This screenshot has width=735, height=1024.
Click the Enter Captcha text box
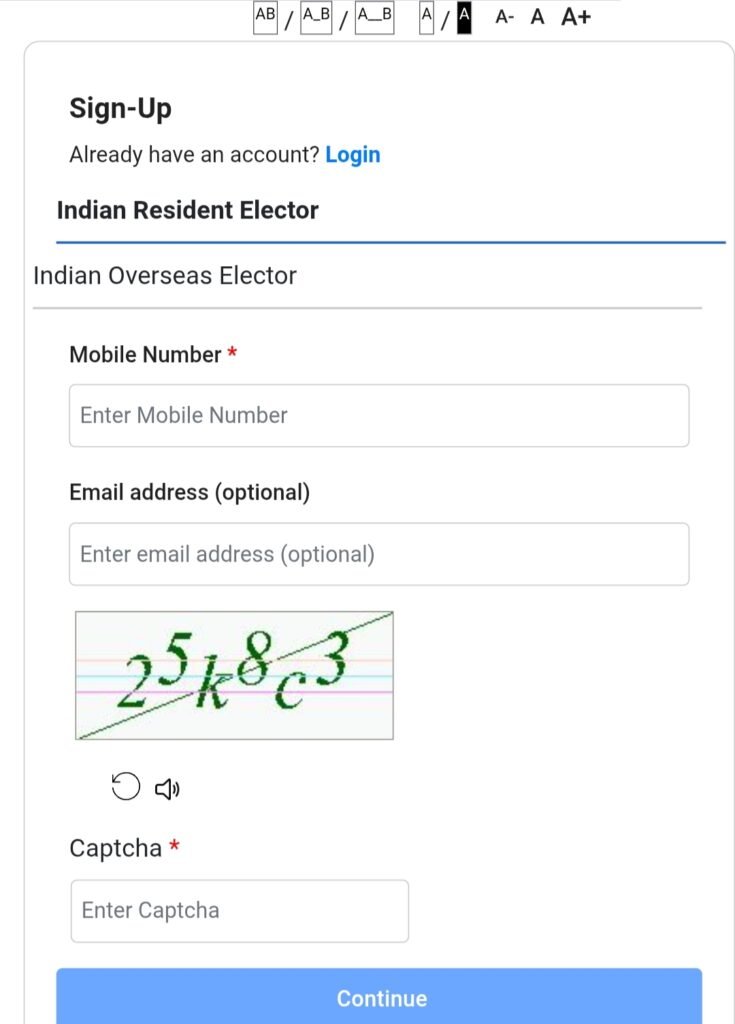240,910
